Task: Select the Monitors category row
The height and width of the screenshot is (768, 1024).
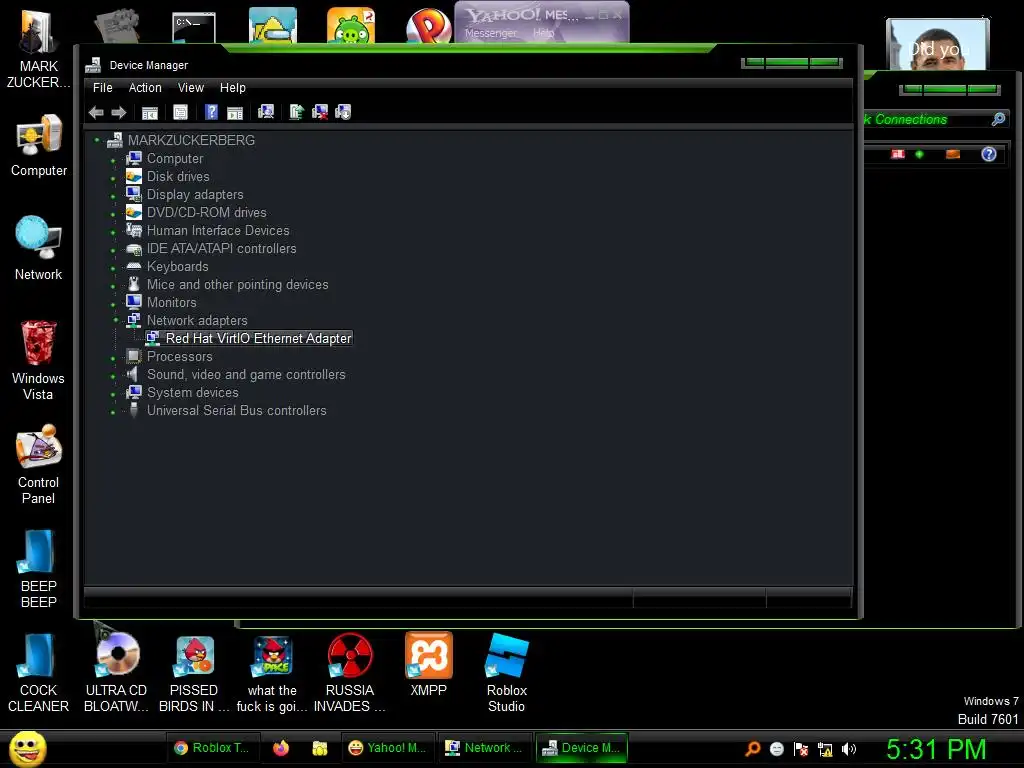Action: tap(171, 302)
